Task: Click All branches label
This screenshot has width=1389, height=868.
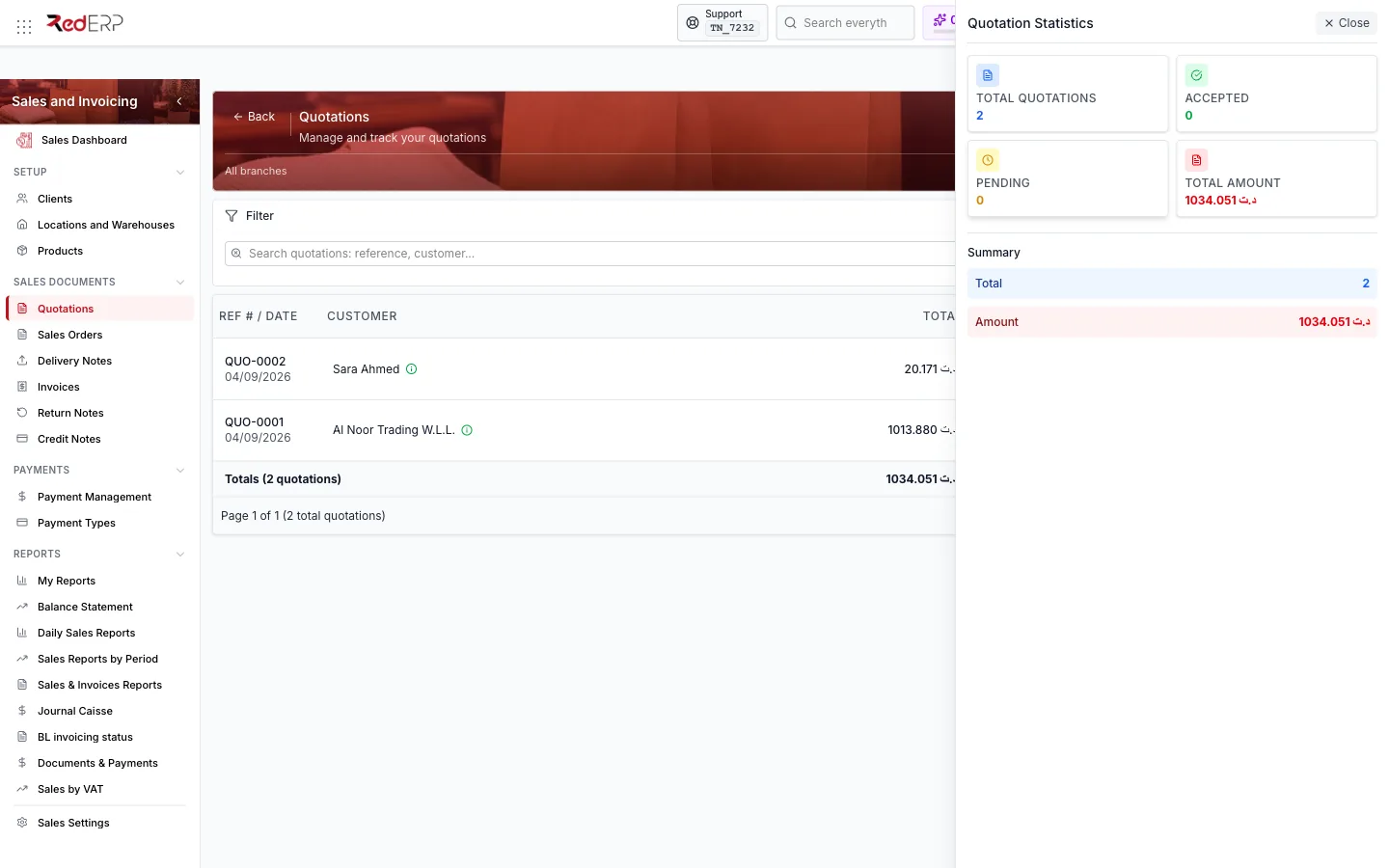Action: pyautogui.click(x=256, y=171)
